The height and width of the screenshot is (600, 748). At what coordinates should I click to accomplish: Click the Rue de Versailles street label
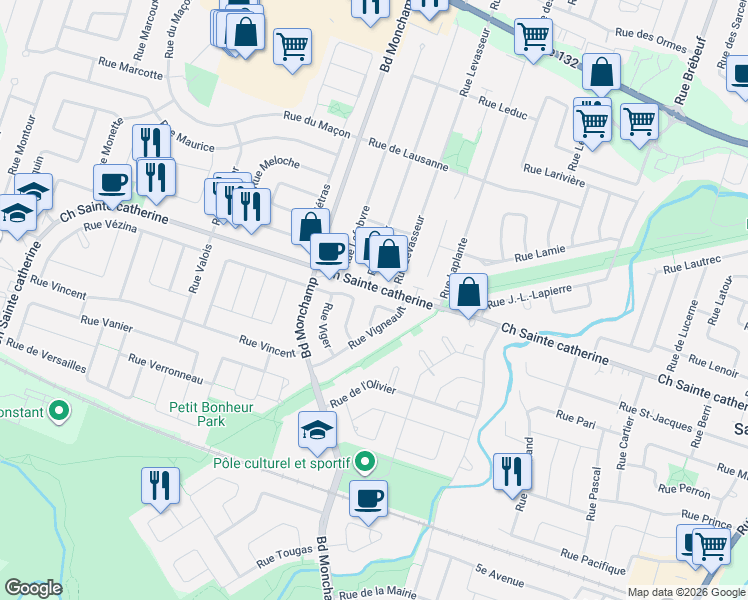click(46, 356)
